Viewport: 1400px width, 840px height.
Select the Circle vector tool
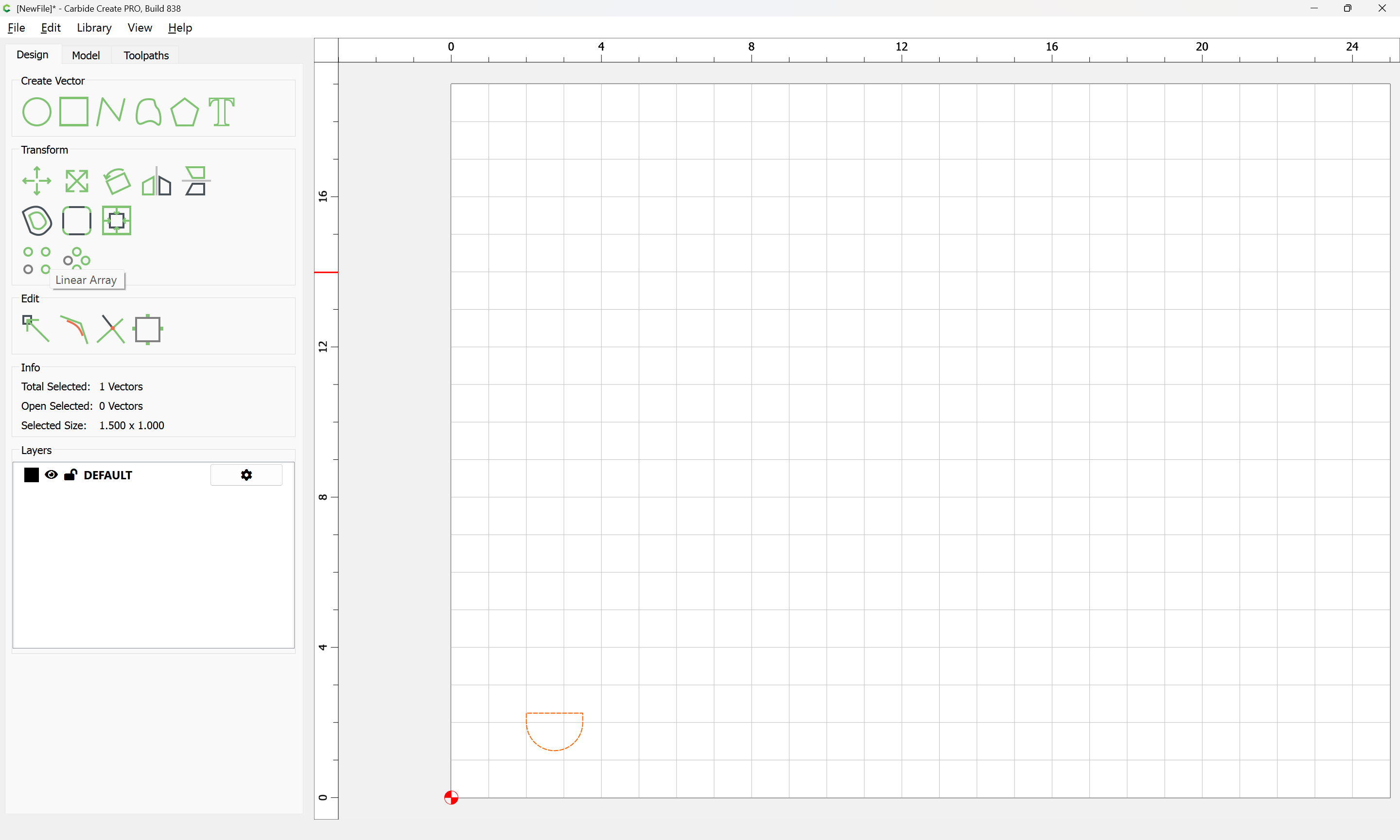[x=36, y=111]
